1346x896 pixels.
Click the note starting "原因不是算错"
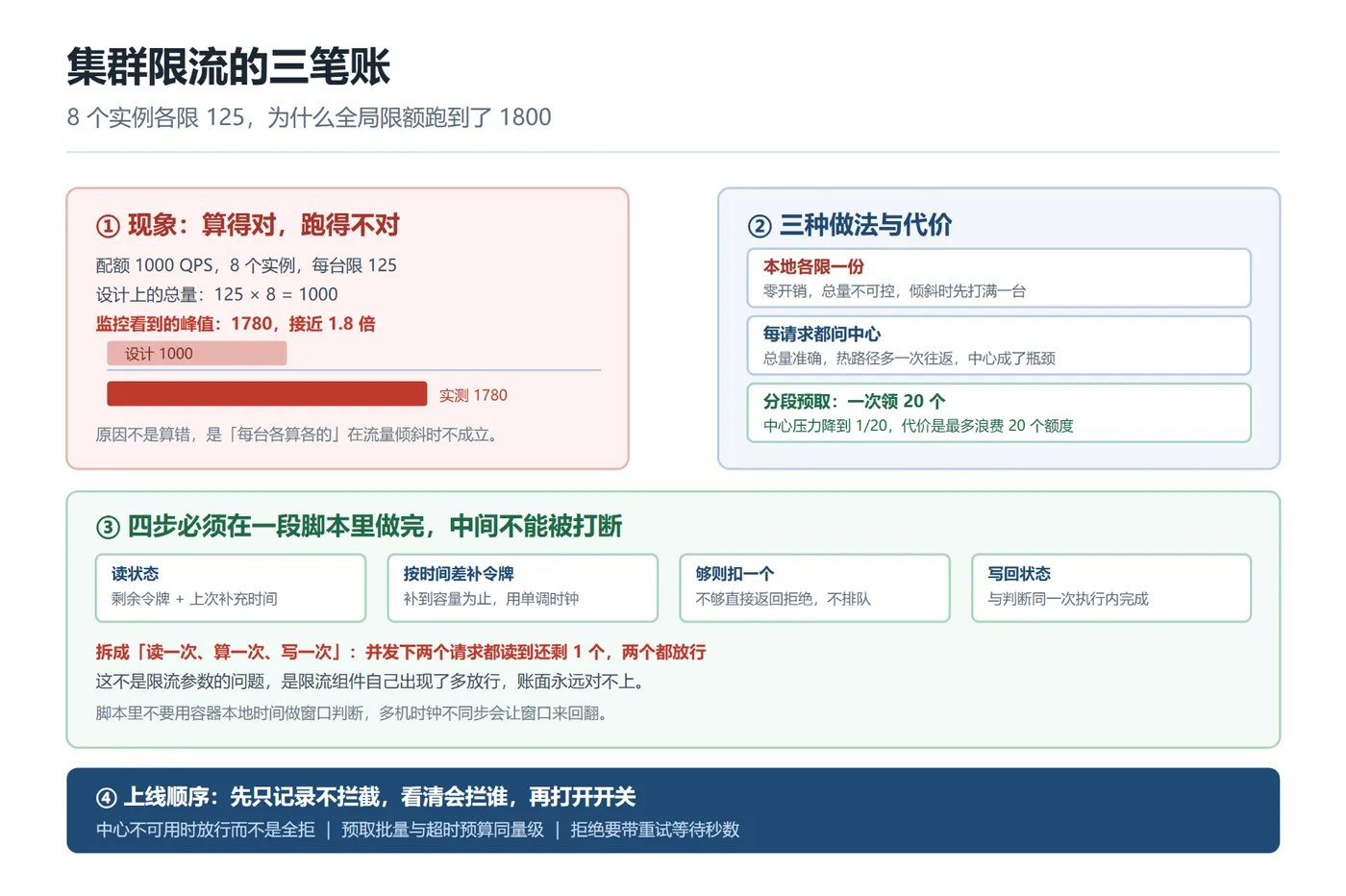click(299, 435)
